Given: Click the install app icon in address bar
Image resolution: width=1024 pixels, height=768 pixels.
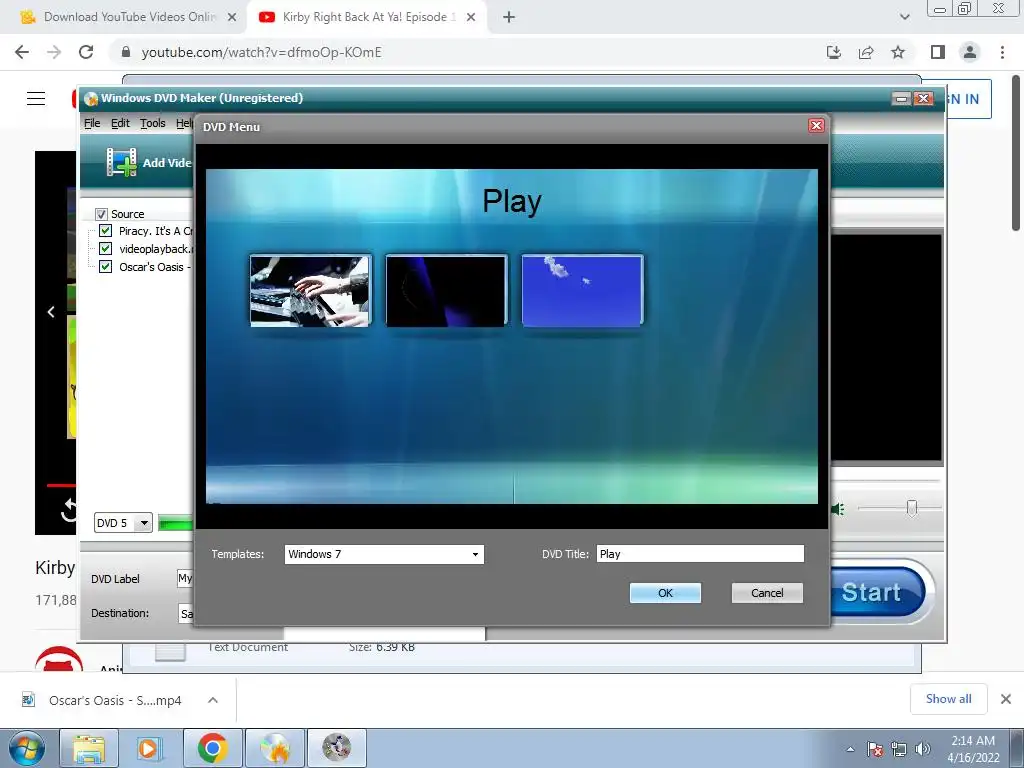Looking at the screenshot, I should [833, 52].
